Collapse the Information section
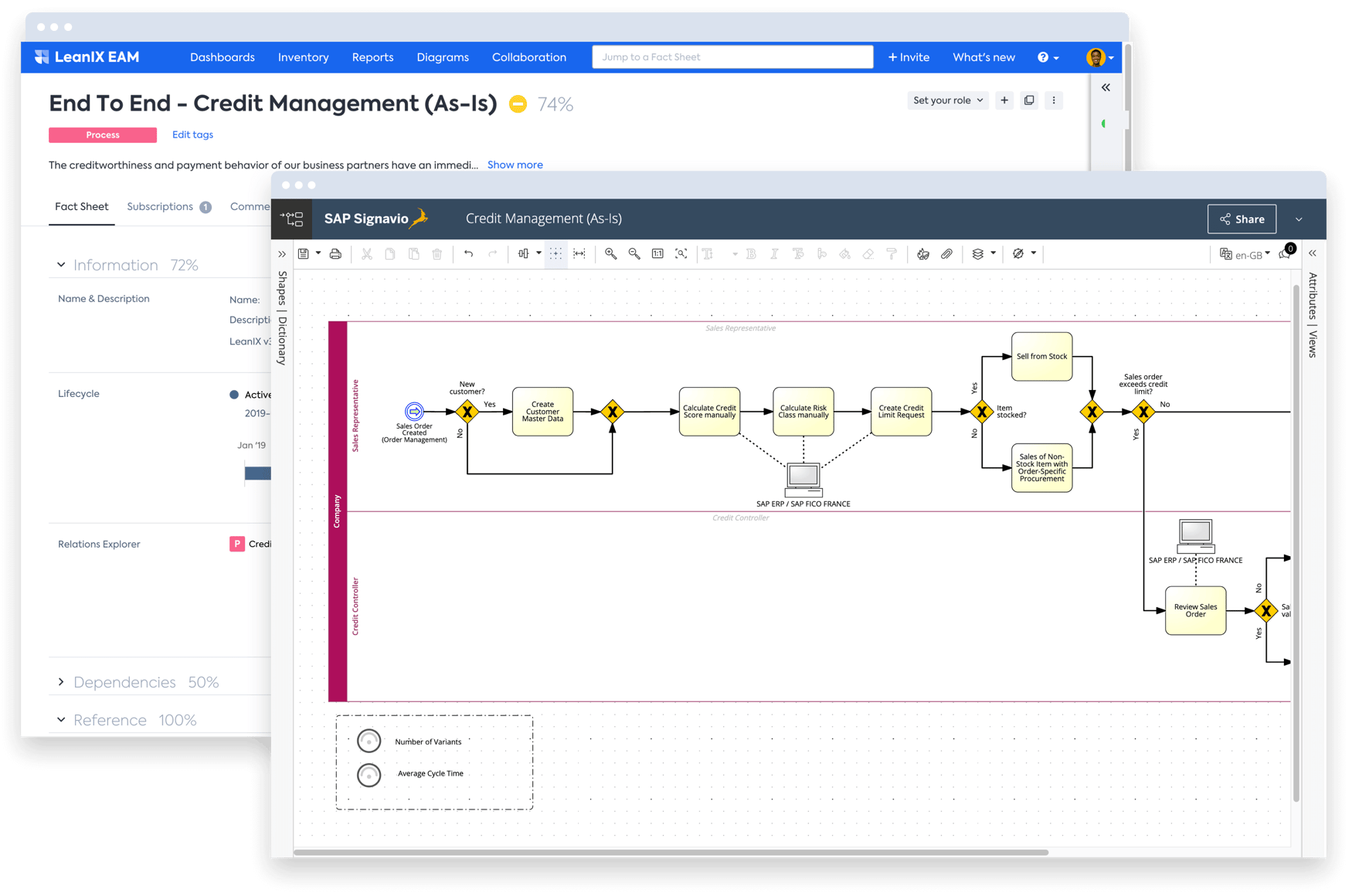 click(x=62, y=264)
